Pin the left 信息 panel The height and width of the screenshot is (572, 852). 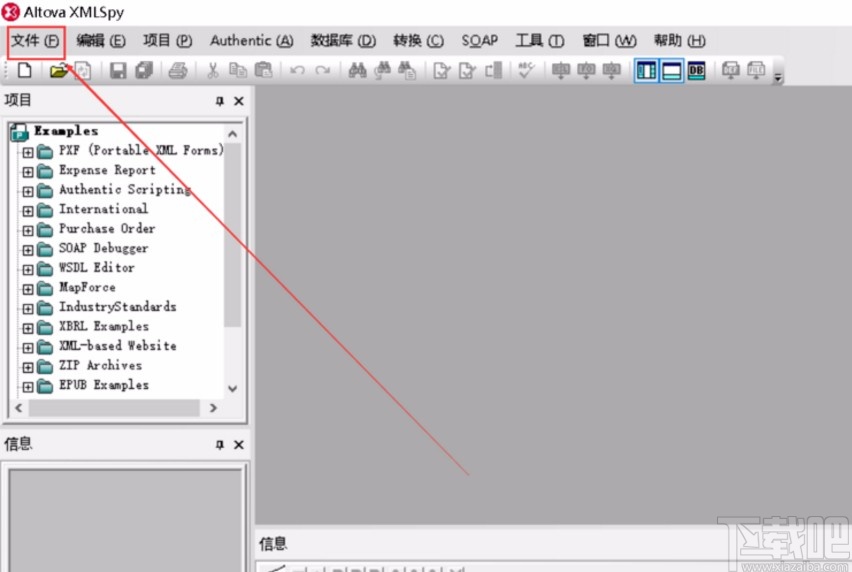tap(220, 445)
